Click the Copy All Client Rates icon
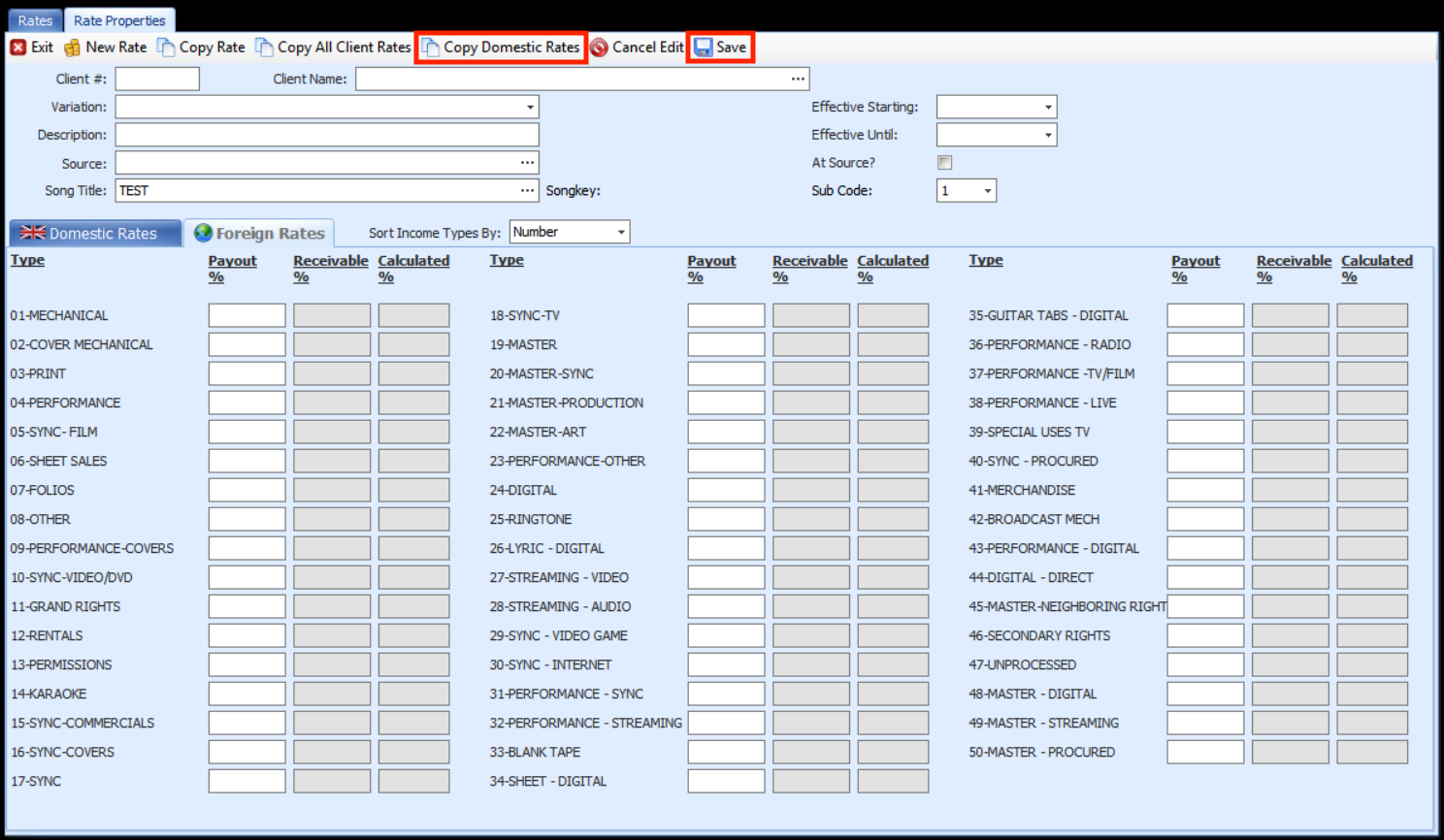The height and width of the screenshot is (840, 1444). point(264,48)
